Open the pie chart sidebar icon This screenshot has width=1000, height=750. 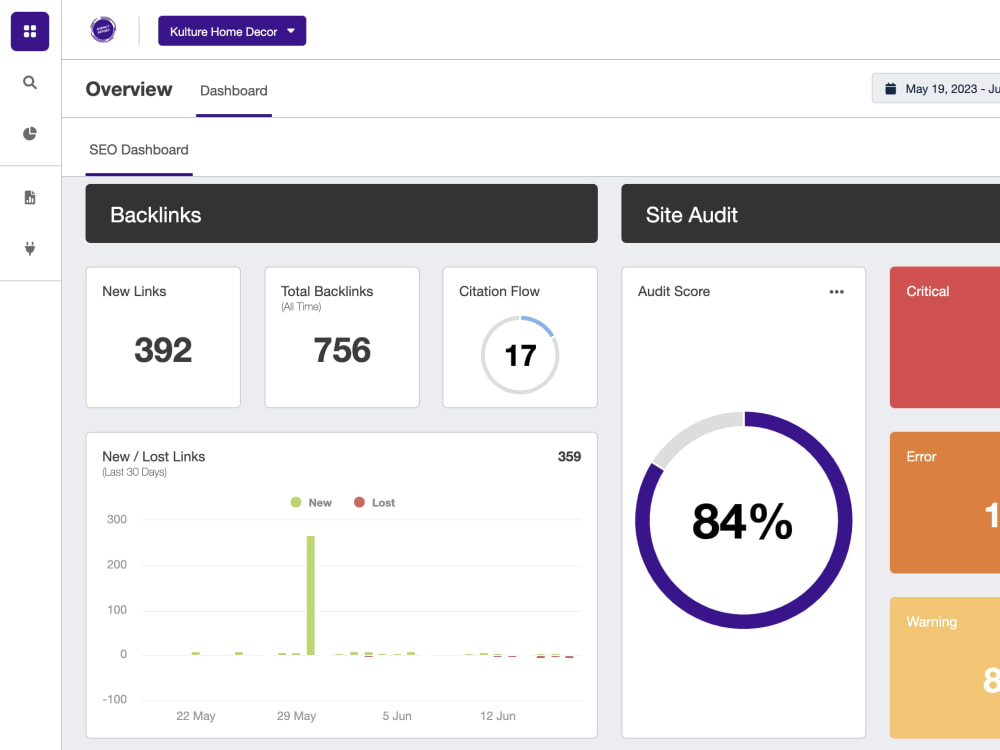(x=30, y=133)
